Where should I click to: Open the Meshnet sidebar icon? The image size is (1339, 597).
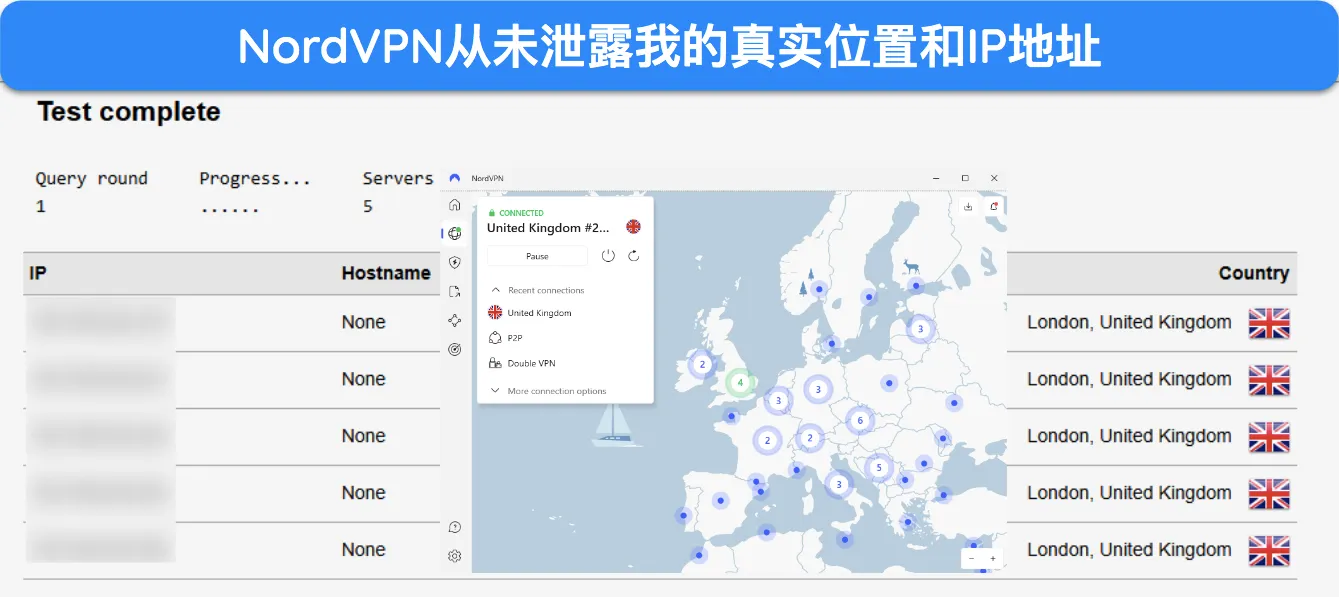click(455, 321)
